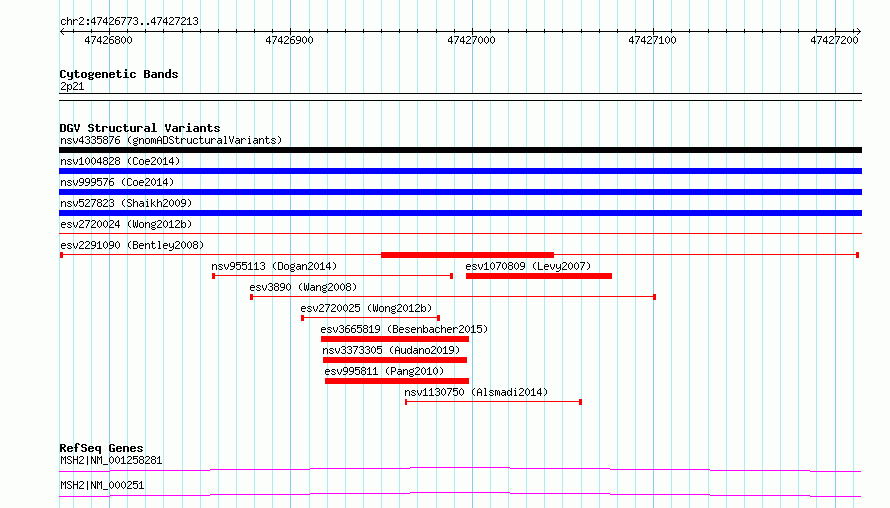Click the magenta MSH2 NM_001258281 gene line

(x=460, y=469)
